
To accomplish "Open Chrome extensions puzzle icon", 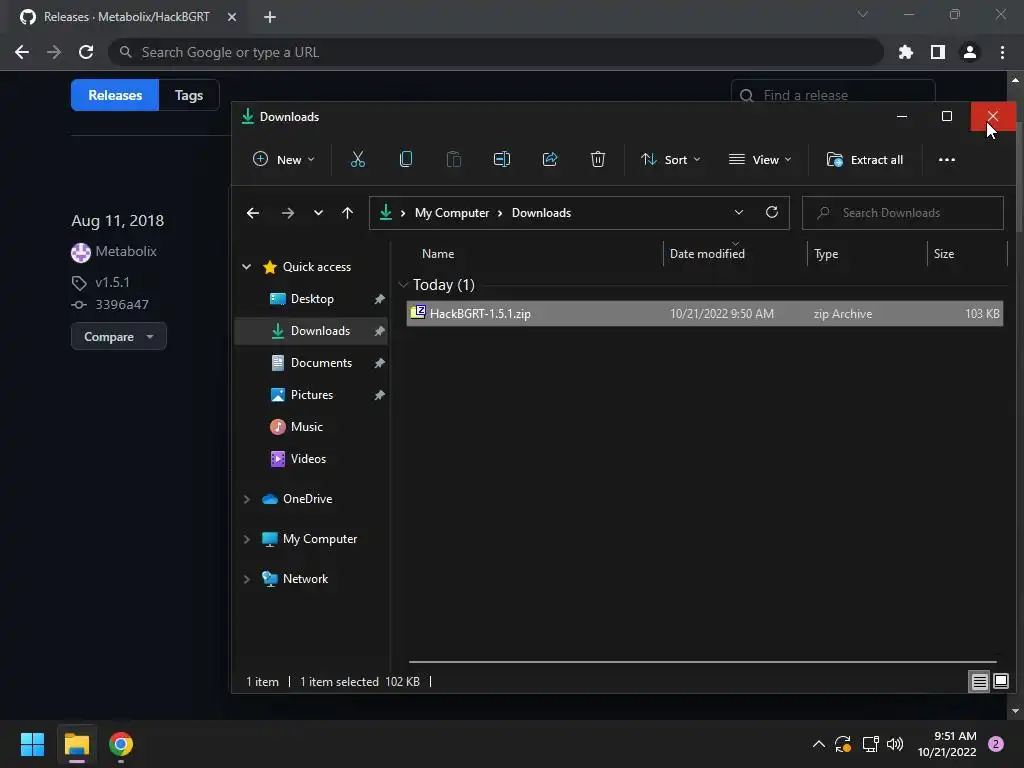I will 906,52.
